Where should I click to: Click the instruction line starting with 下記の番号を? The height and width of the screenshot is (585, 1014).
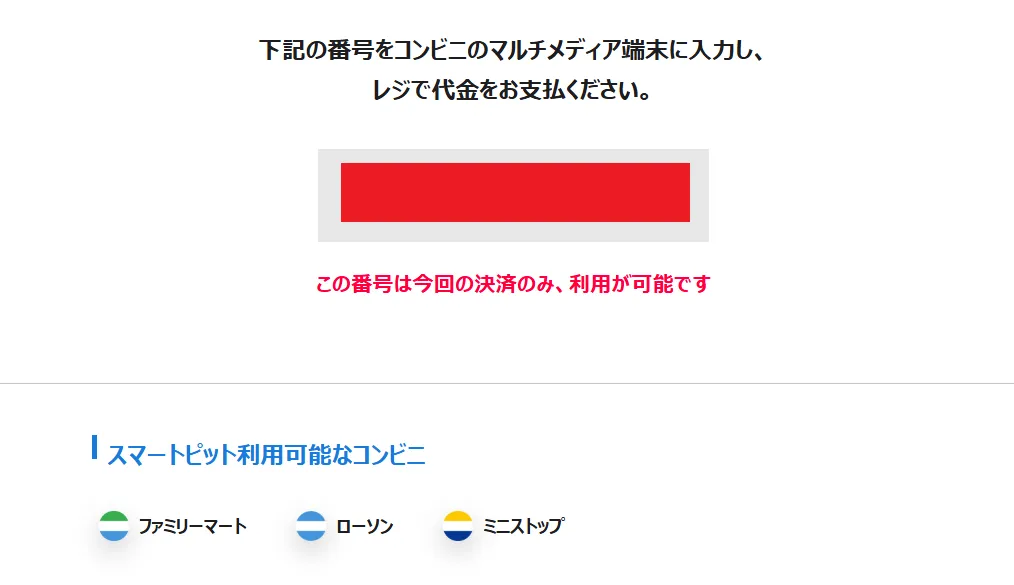tap(512, 50)
